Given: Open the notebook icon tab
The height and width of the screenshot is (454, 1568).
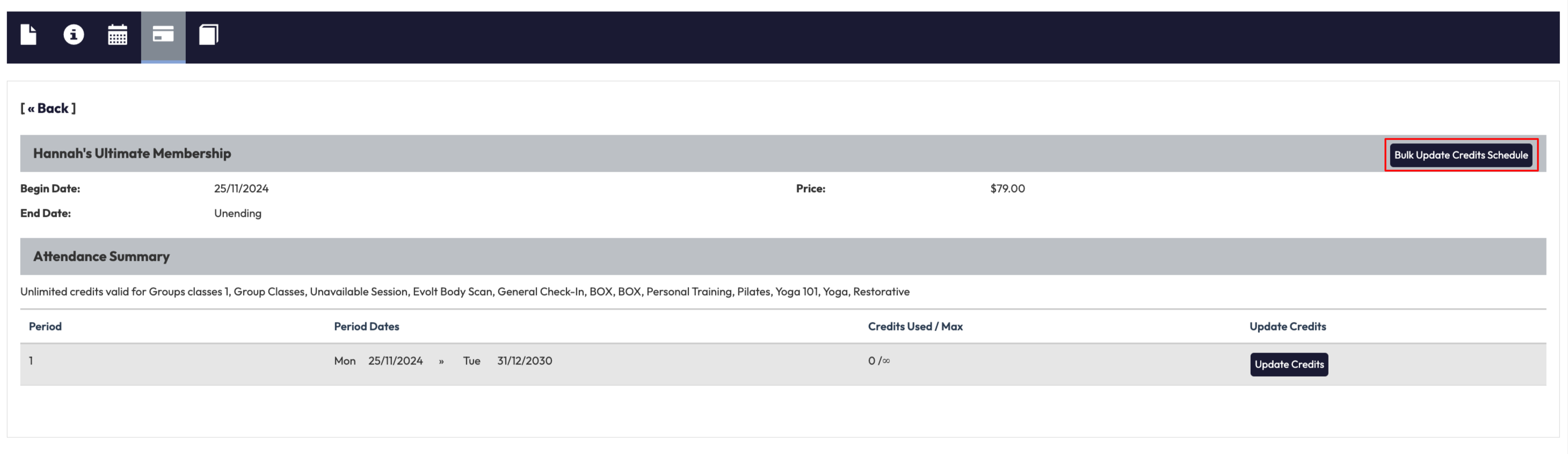Looking at the screenshot, I should 208,35.
